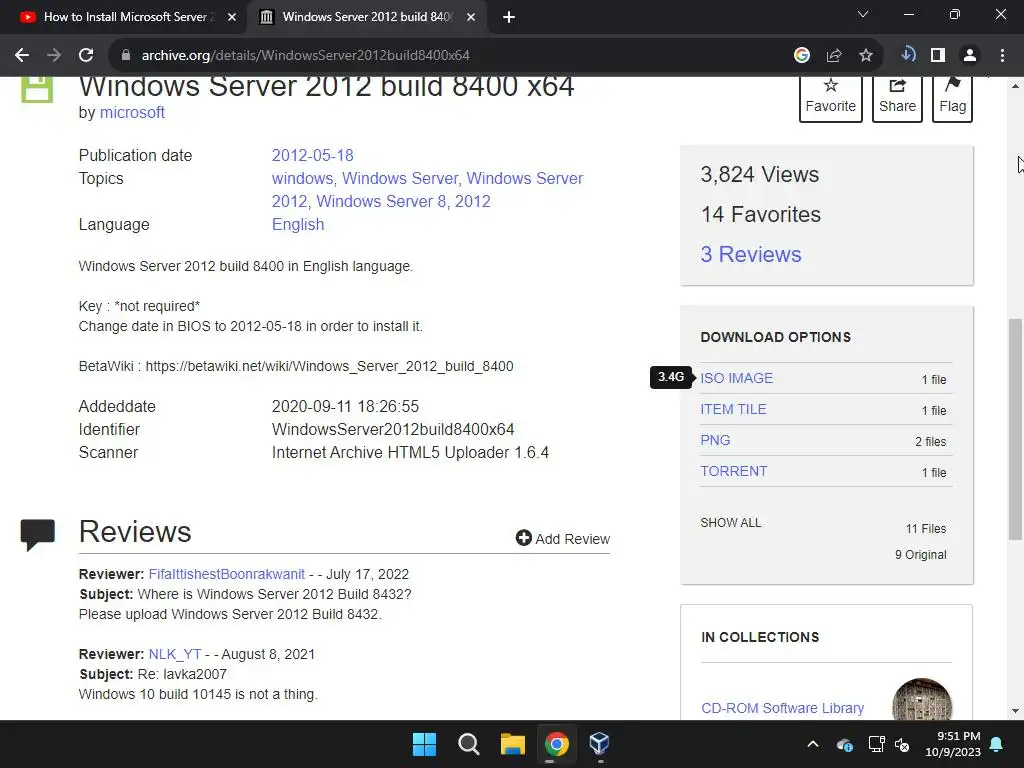Click the scrollbar up arrow
The height and width of the screenshot is (768, 1024).
pyautogui.click(x=1015, y=86)
